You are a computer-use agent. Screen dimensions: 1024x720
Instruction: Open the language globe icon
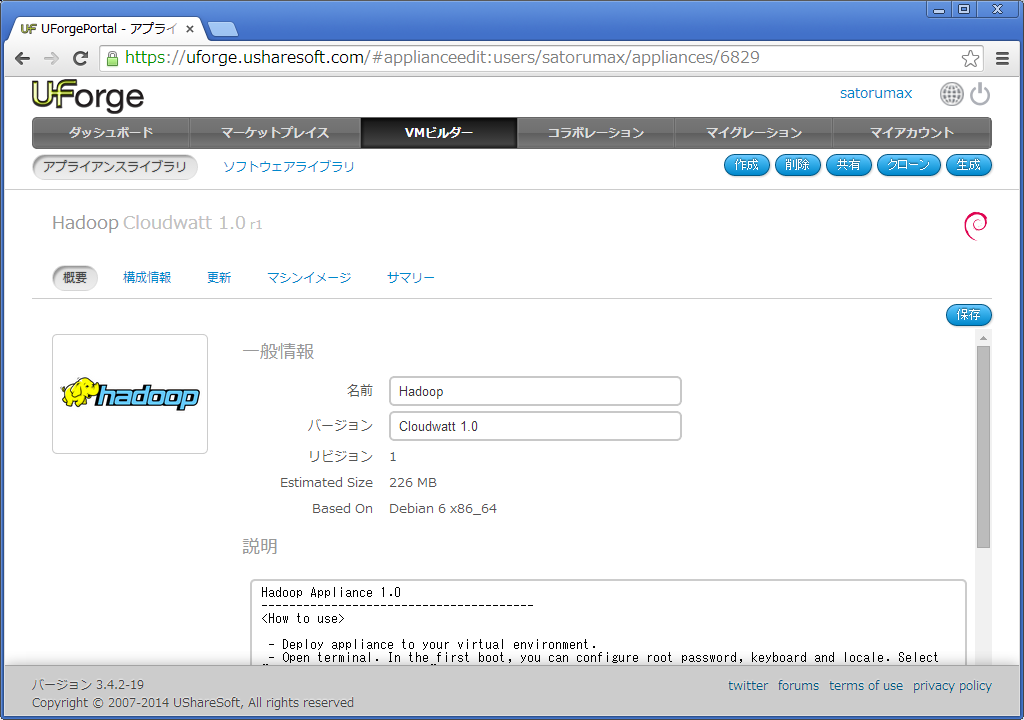pyautogui.click(x=952, y=94)
